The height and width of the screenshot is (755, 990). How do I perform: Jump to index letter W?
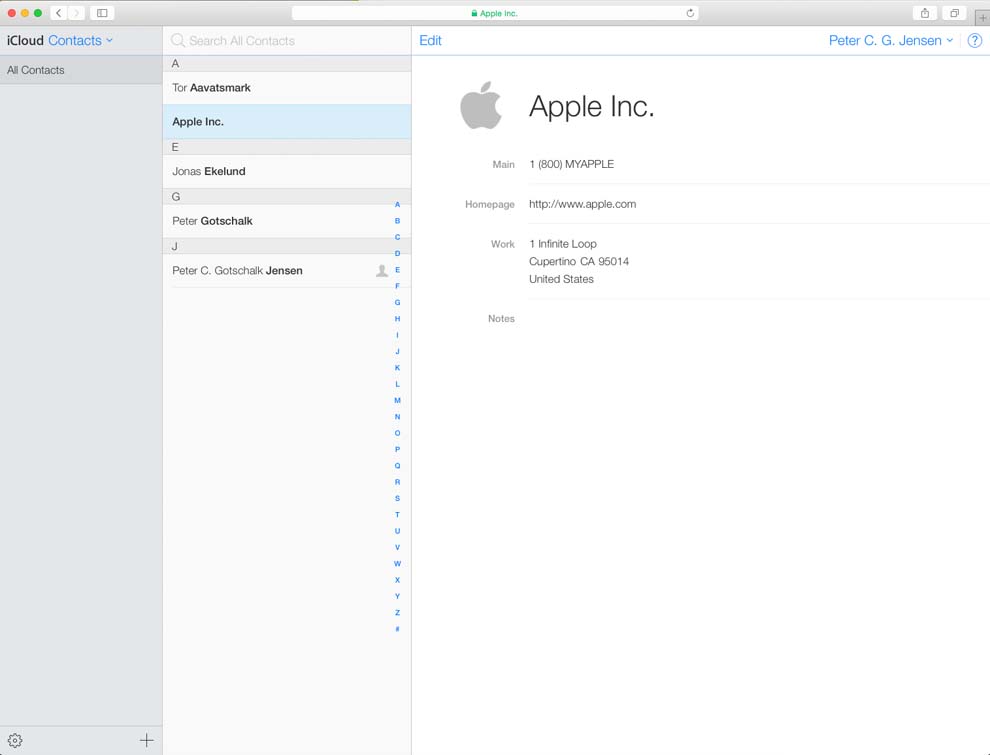pyautogui.click(x=397, y=564)
